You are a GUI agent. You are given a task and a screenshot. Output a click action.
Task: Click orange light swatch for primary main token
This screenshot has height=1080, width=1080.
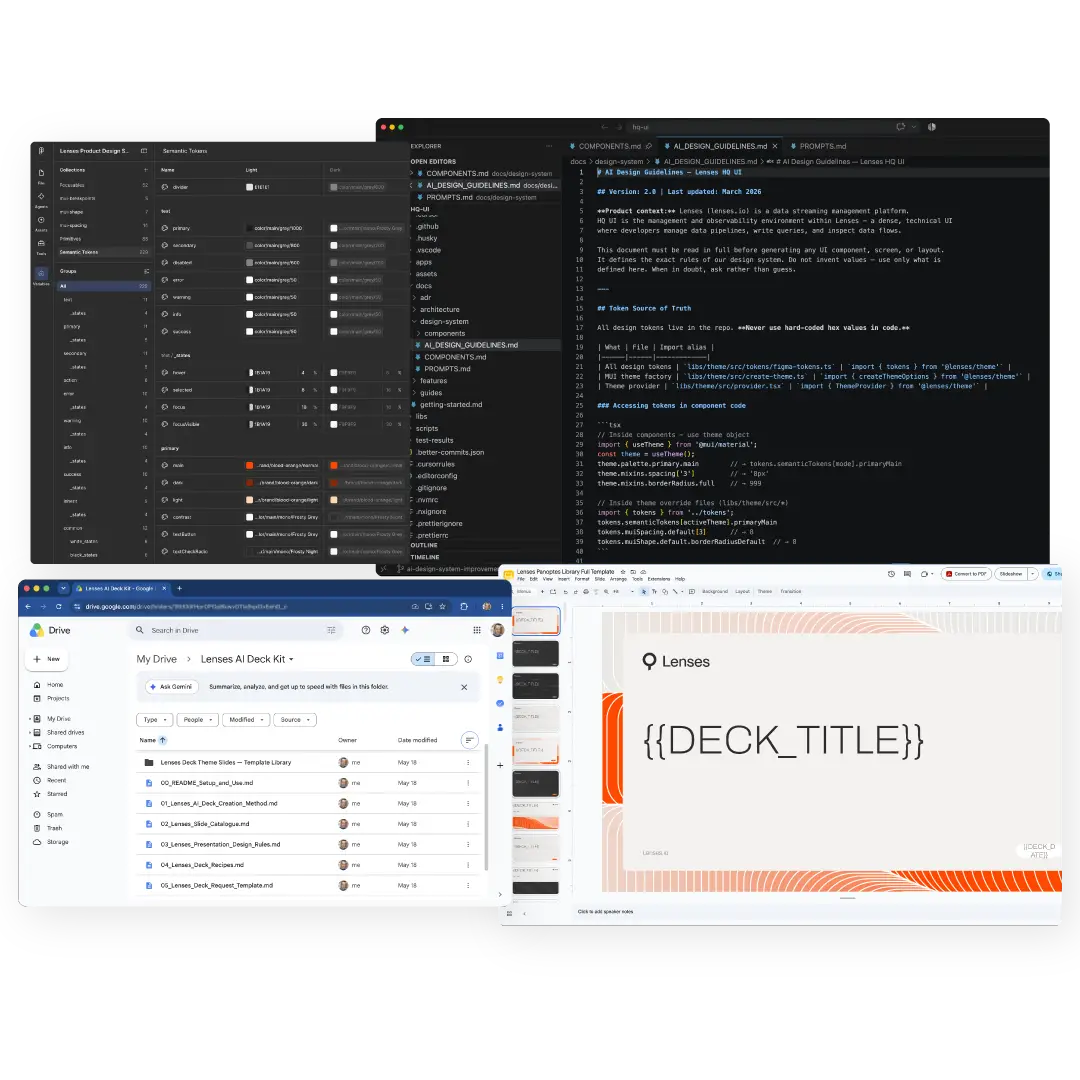tap(249, 466)
